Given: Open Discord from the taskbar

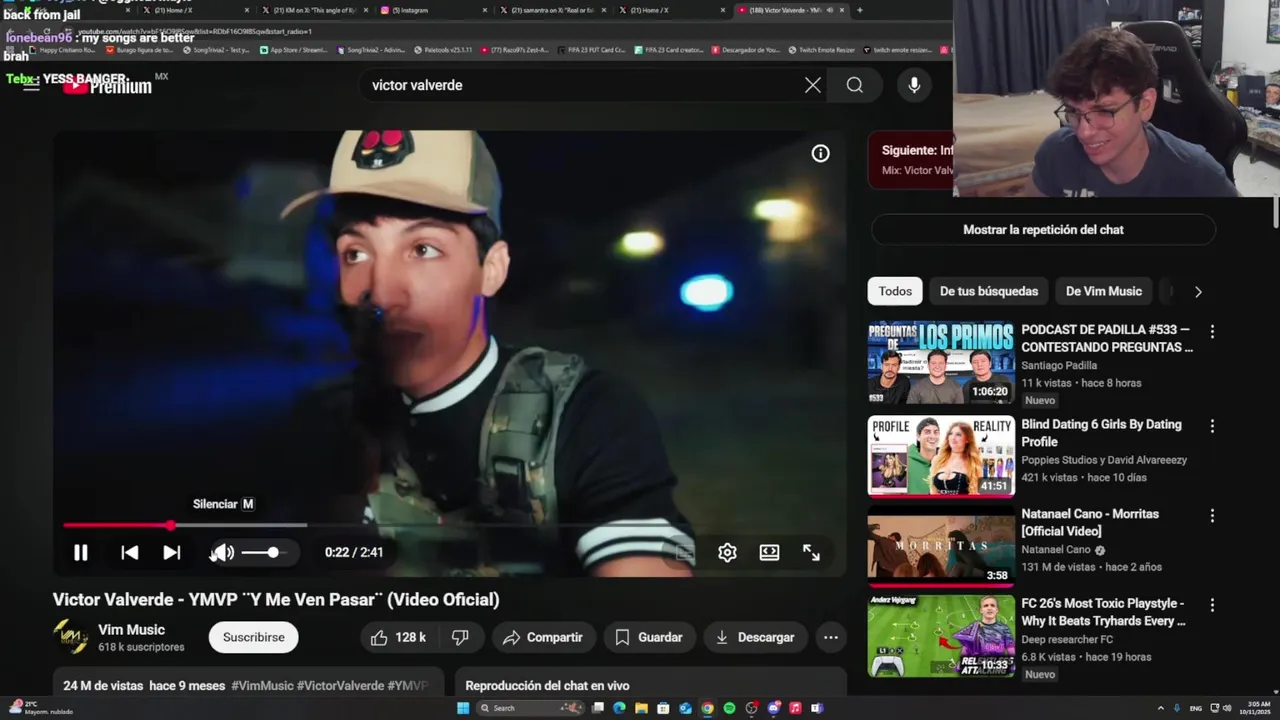Looking at the screenshot, I should (773, 708).
